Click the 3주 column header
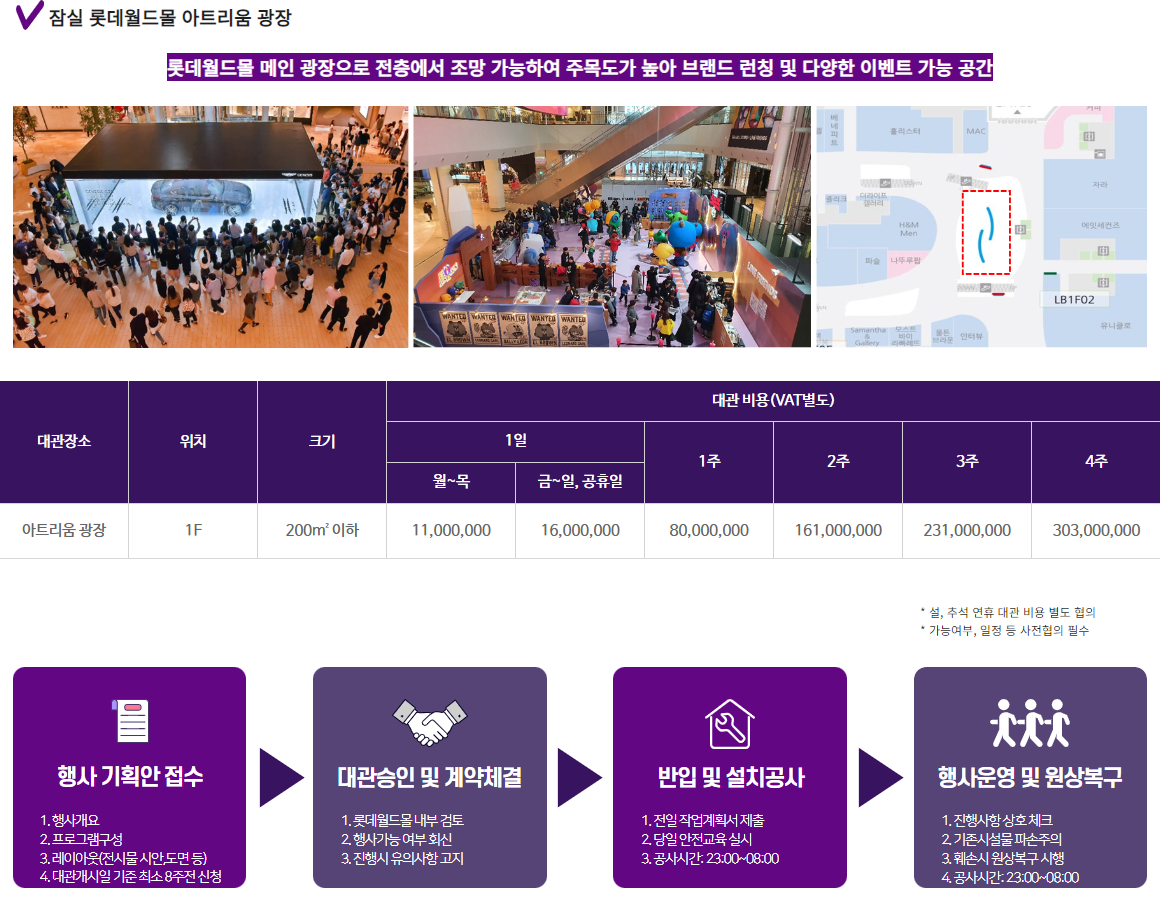 click(x=967, y=462)
